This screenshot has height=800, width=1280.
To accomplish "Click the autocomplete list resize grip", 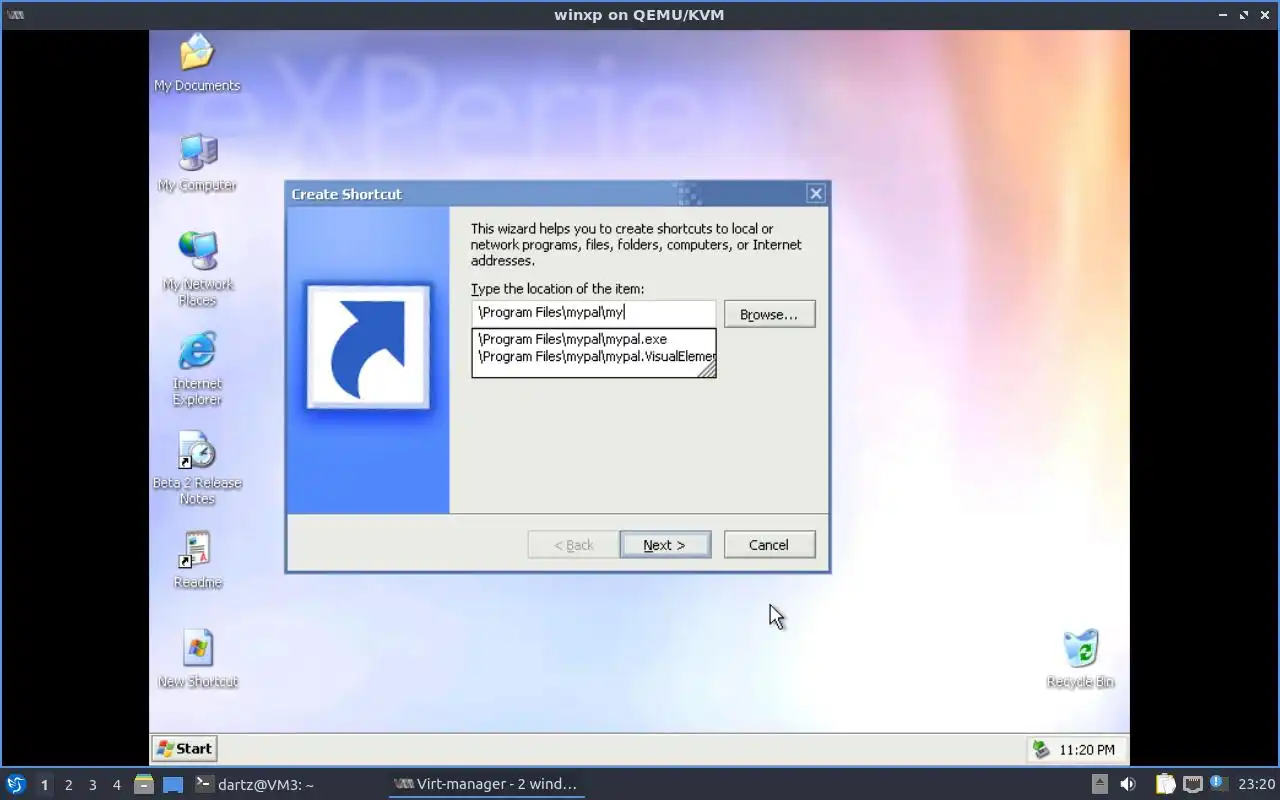I will [x=707, y=369].
